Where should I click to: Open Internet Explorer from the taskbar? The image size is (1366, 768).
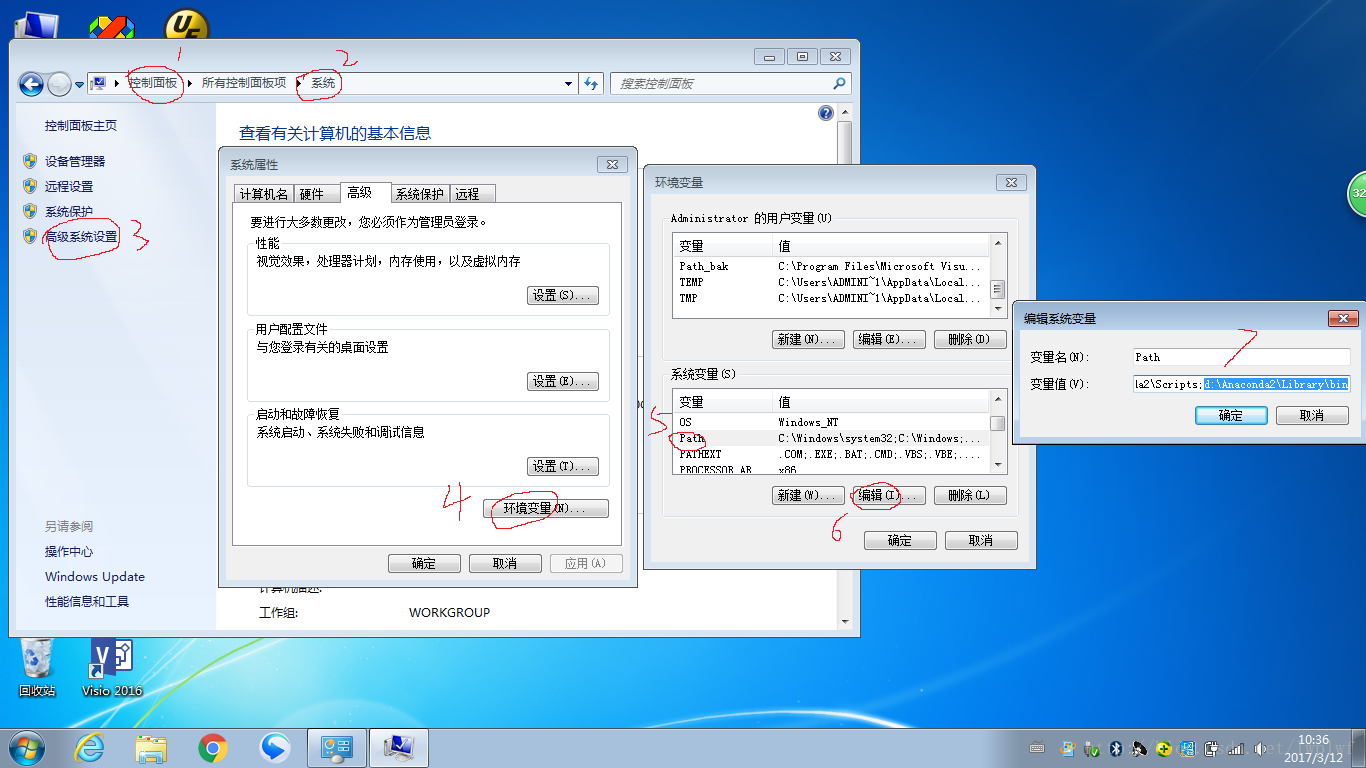(89, 747)
